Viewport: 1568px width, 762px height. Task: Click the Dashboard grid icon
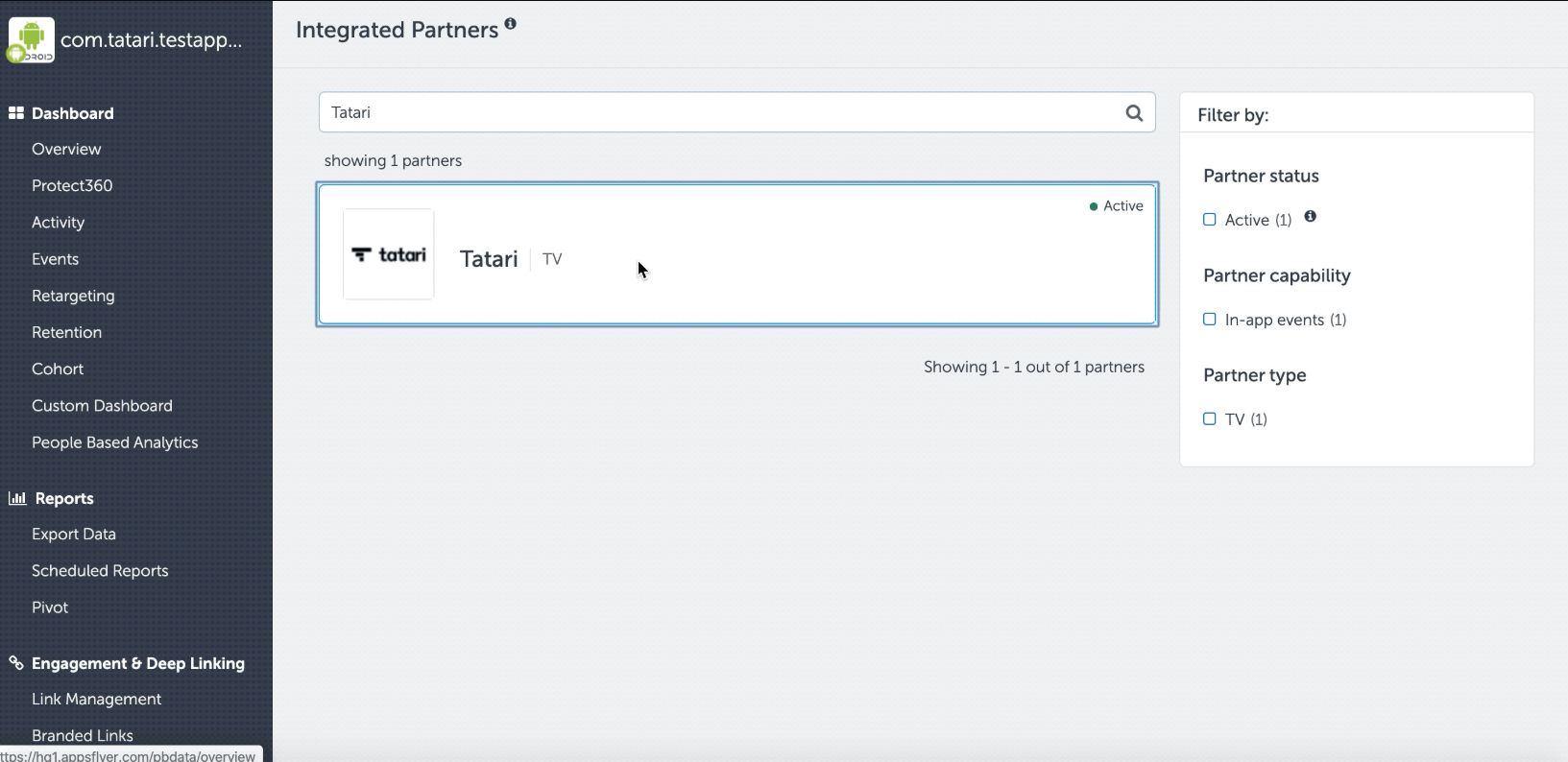point(15,113)
